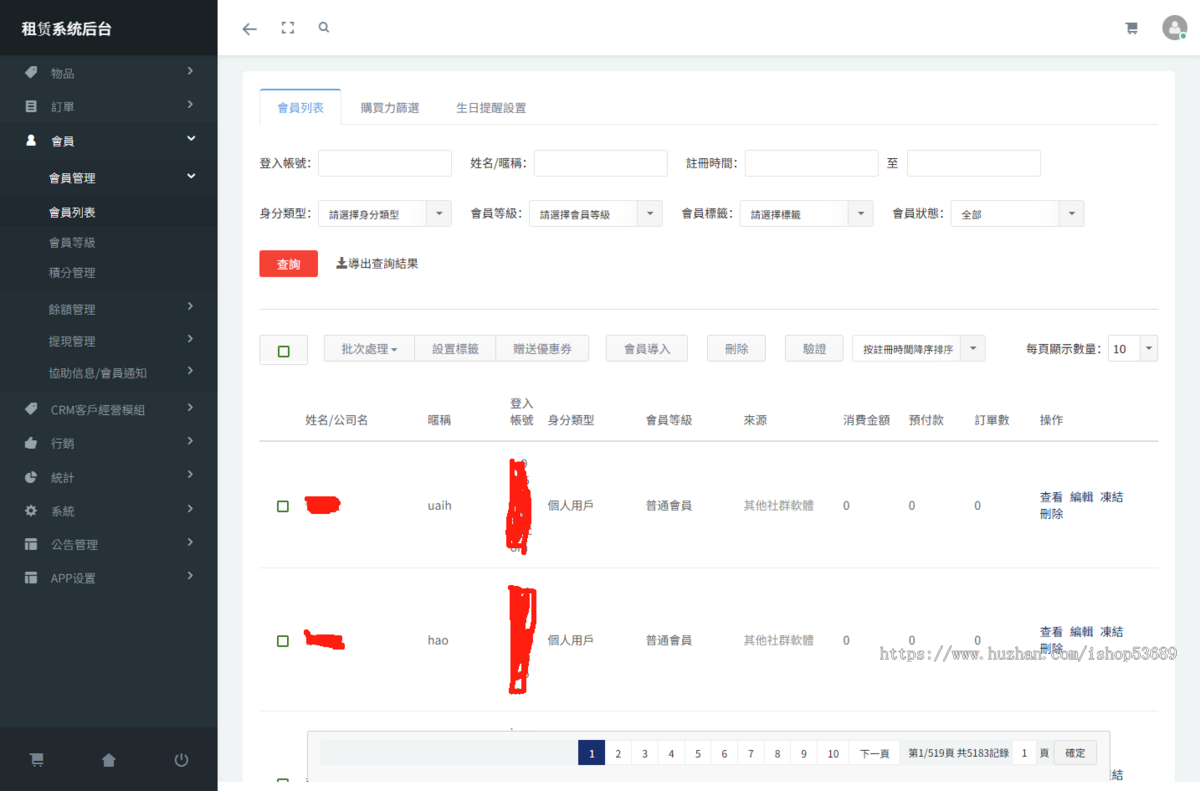Click 導出查詢結果 export link
1200x791 pixels.
377,263
